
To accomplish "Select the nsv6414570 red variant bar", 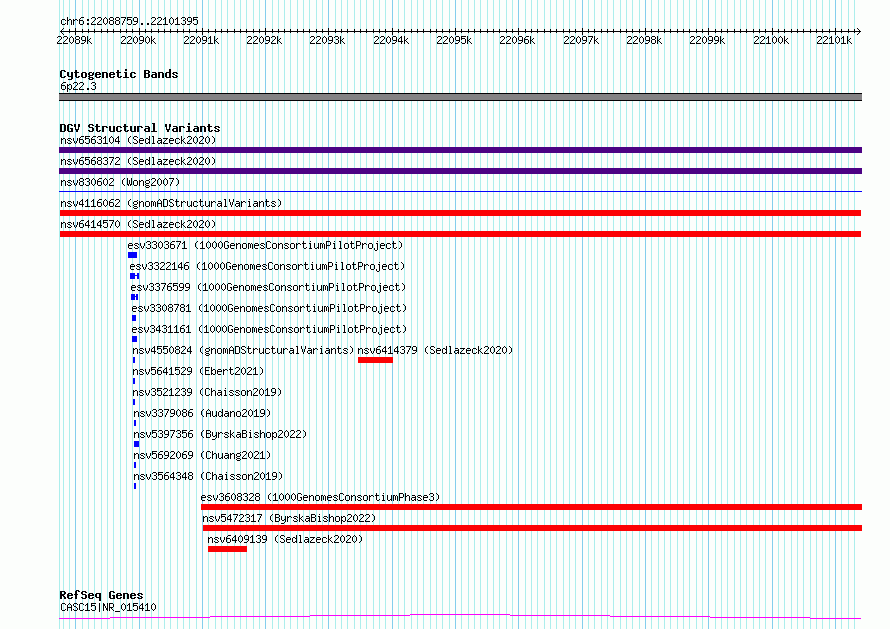I will coord(460,234).
